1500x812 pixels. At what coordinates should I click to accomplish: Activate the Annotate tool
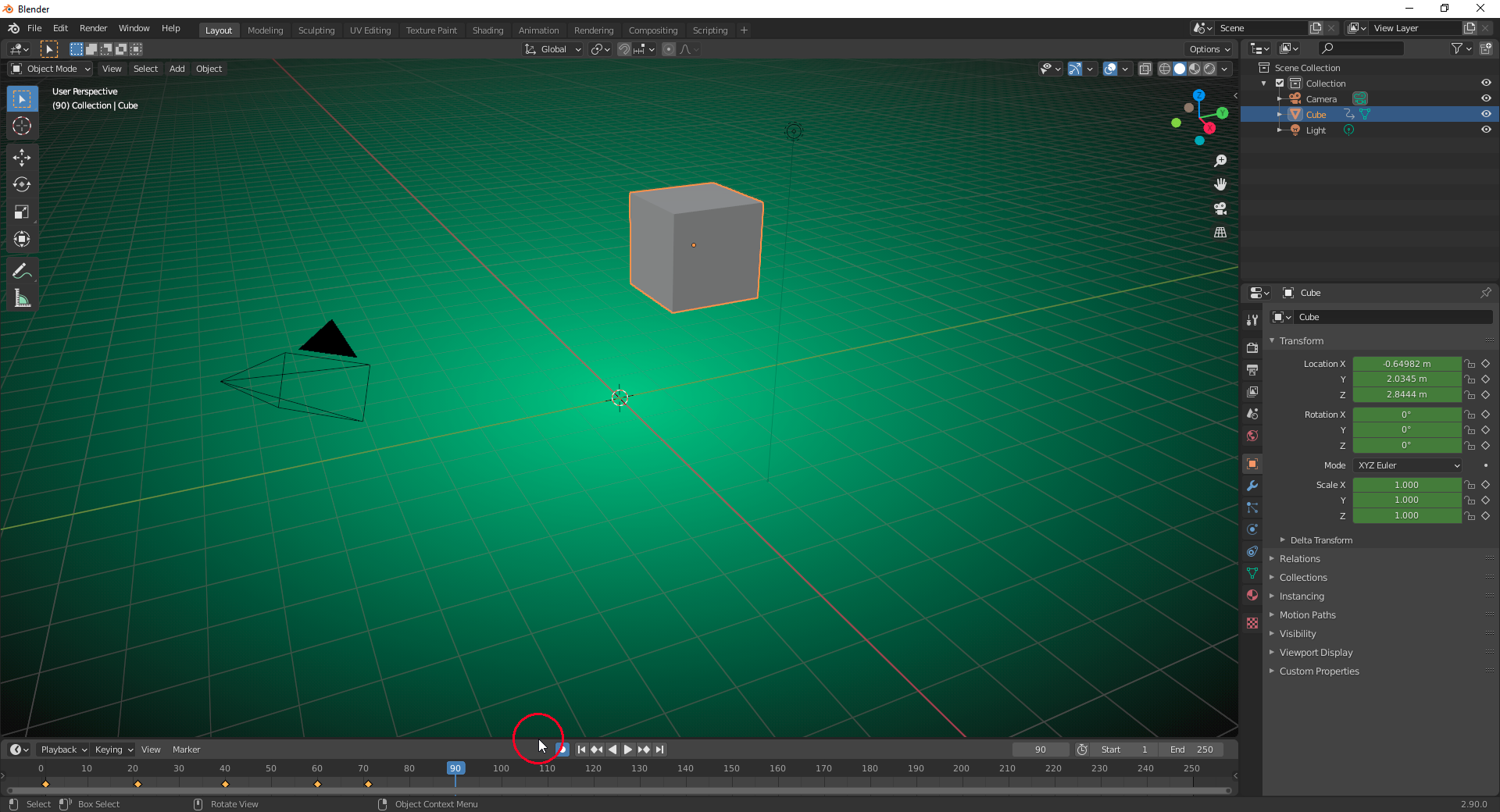tap(22, 270)
